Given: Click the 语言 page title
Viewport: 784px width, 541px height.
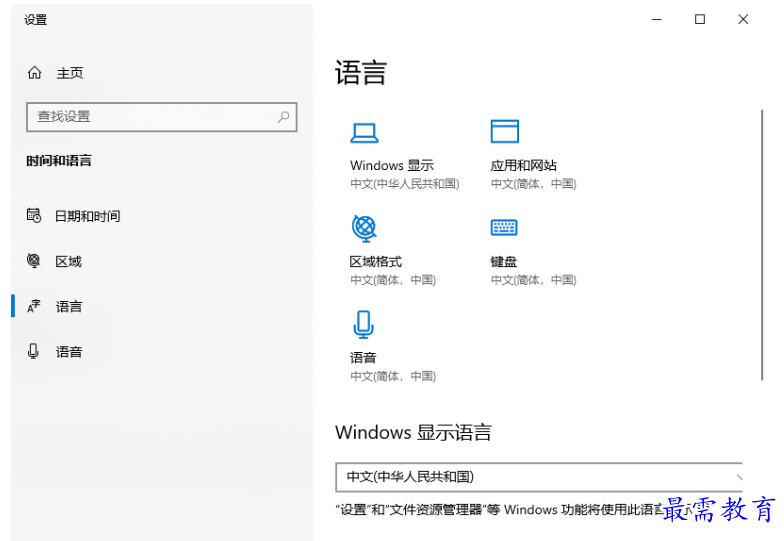Looking at the screenshot, I should point(361,73).
